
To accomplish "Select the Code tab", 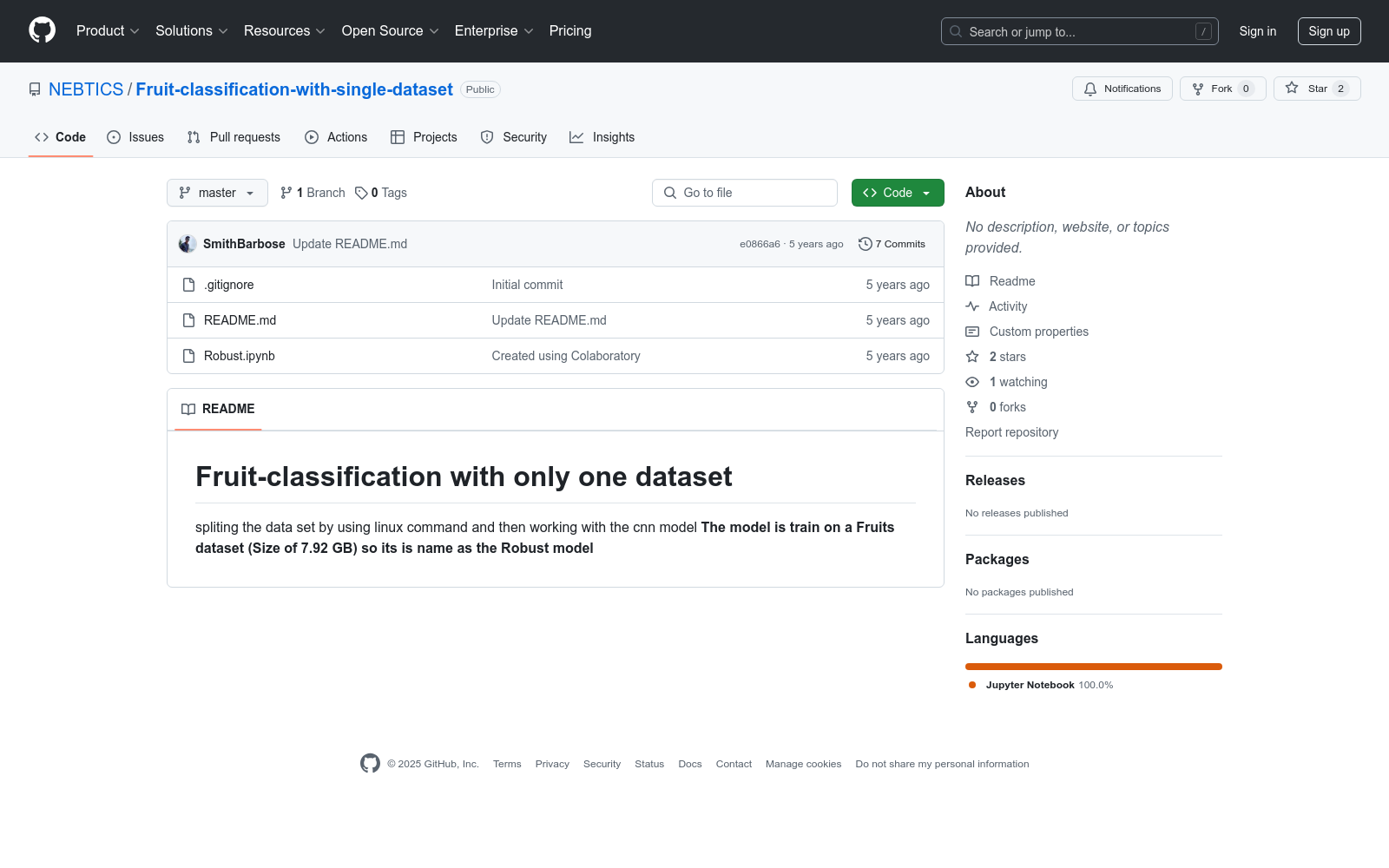I will coord(61,137).
